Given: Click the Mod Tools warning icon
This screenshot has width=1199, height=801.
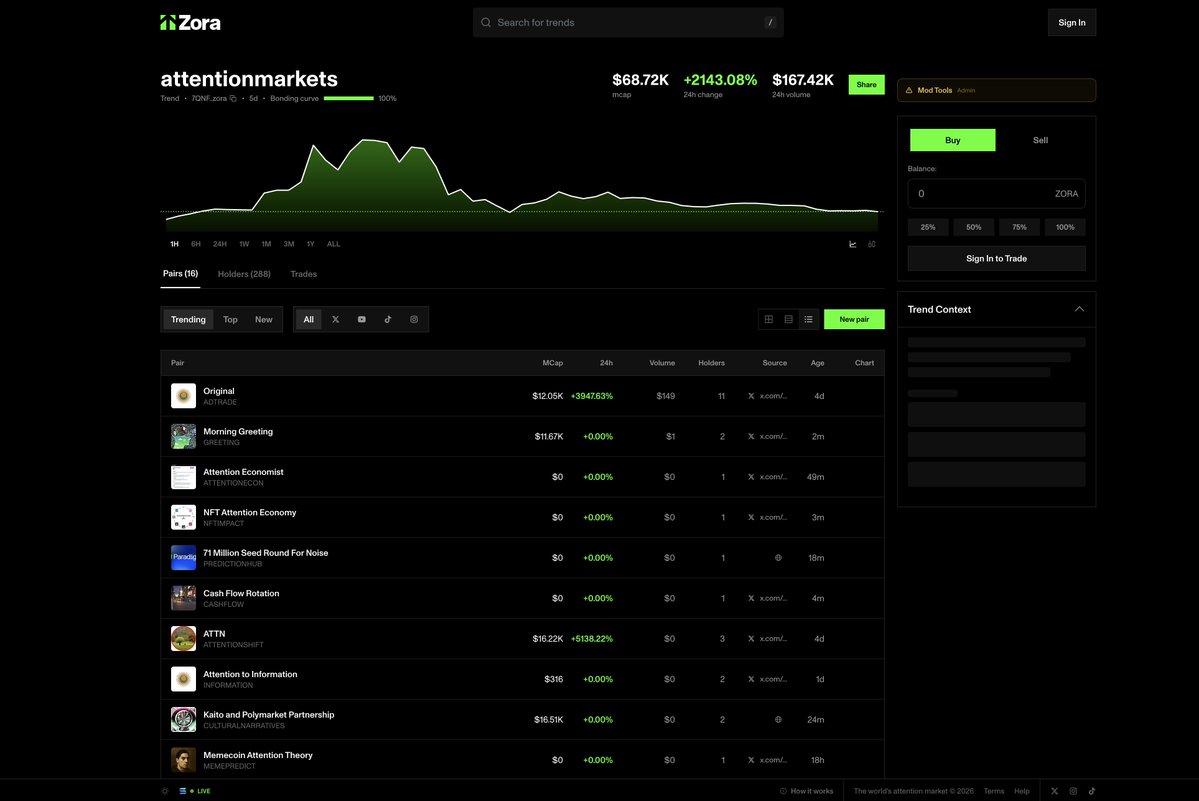Looking at the screenshot, I should click(909, 90).
